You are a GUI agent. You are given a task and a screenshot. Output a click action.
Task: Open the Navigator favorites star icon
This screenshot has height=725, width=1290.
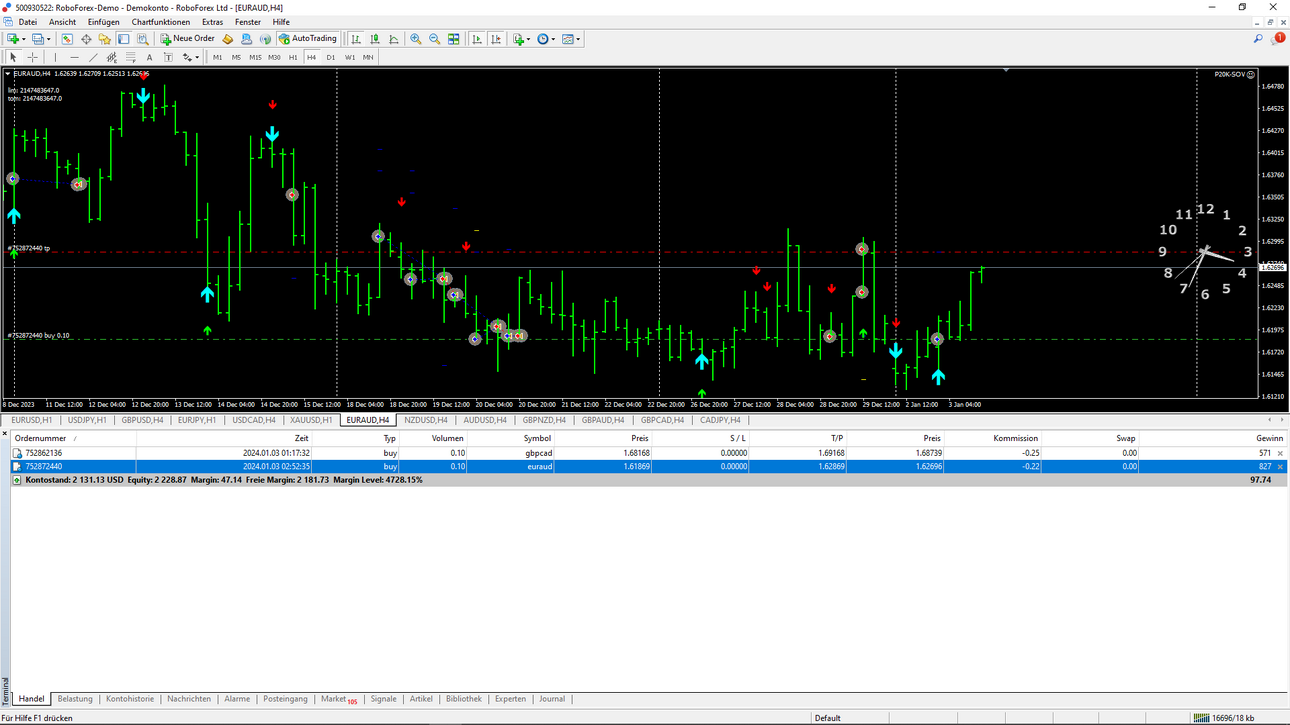point(105,39)
